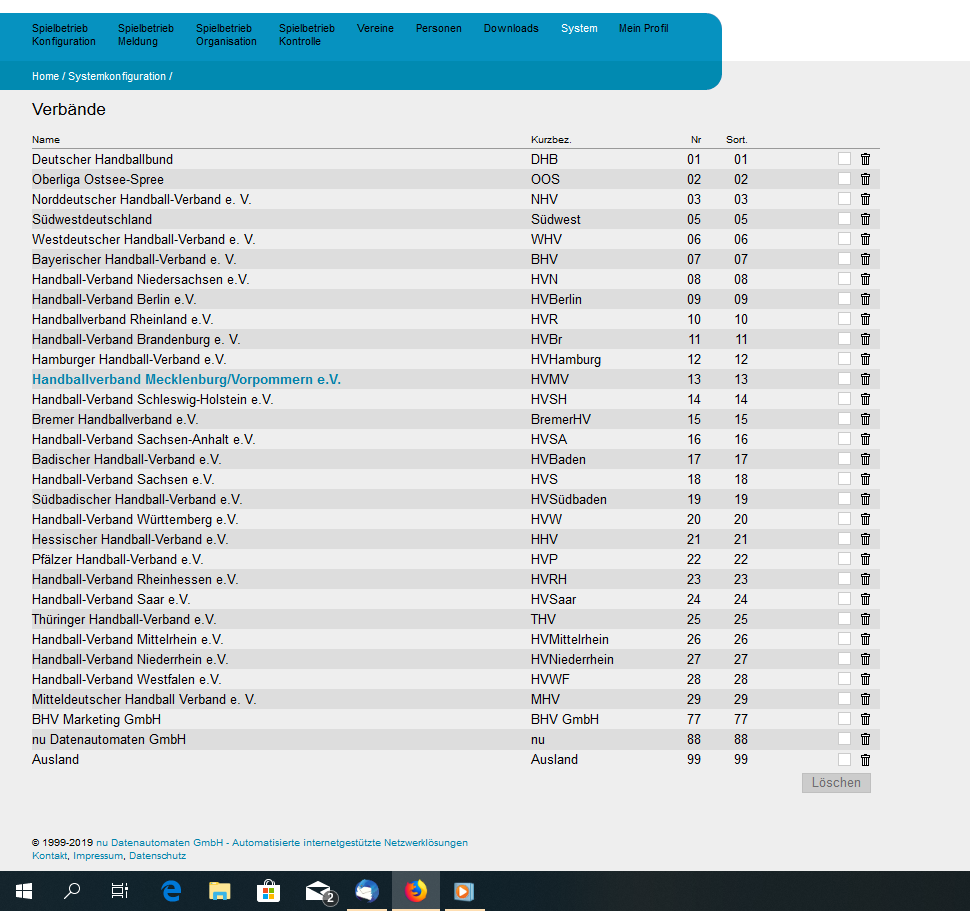970x911 pixels.
Task: Click the Windows Start button
Action: pyautogui.click(x=24, y=890)
